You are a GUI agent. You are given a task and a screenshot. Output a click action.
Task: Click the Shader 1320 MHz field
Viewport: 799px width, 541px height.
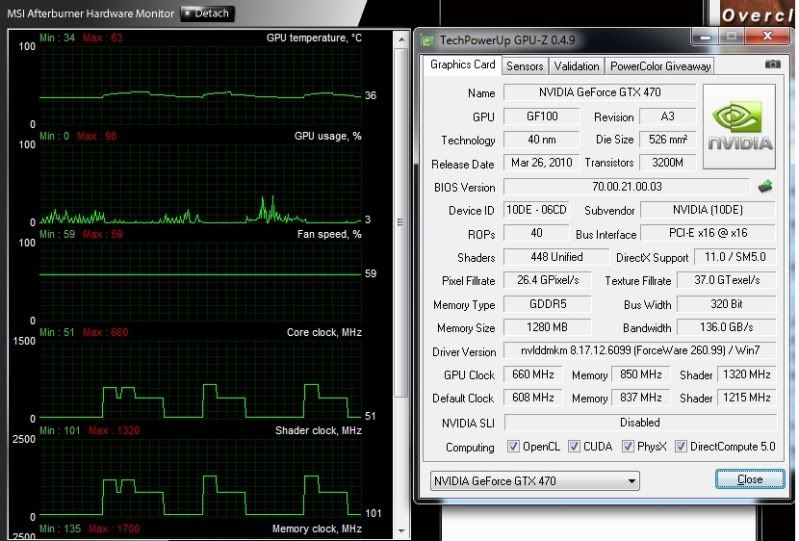coord(747,374)
